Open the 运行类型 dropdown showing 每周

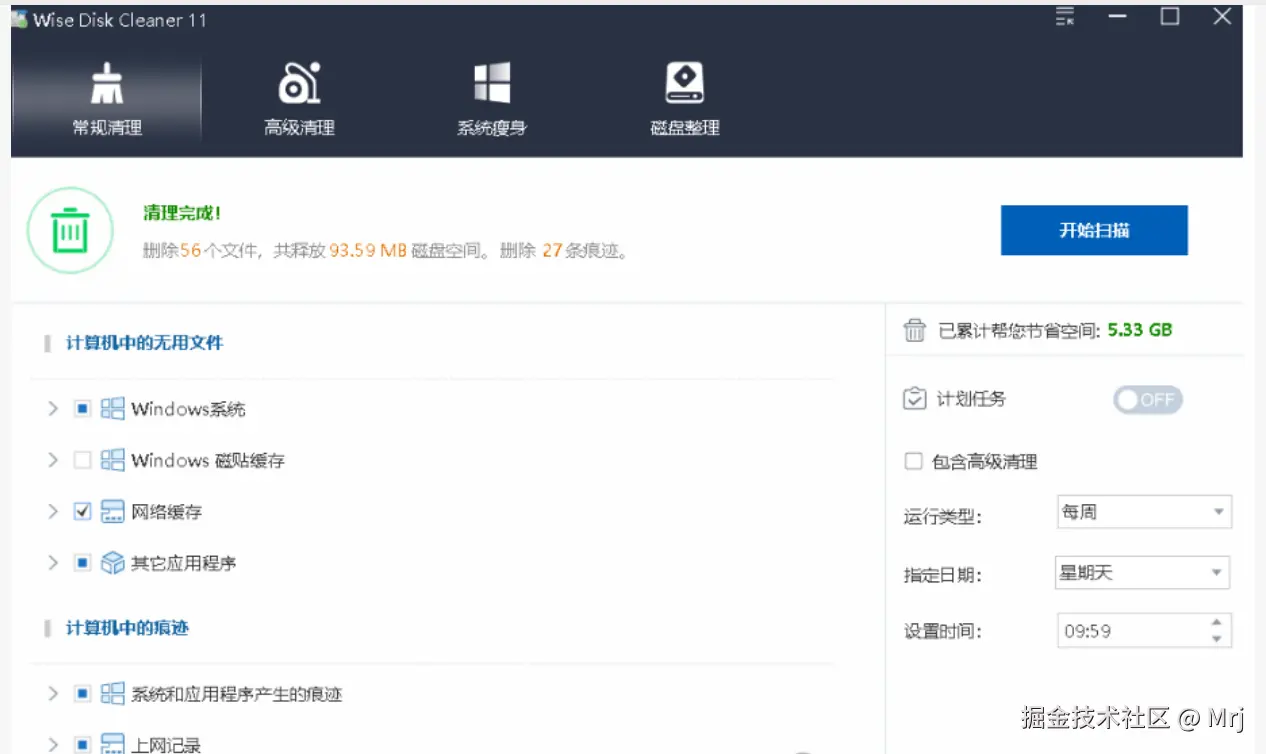pos(1144,512)
